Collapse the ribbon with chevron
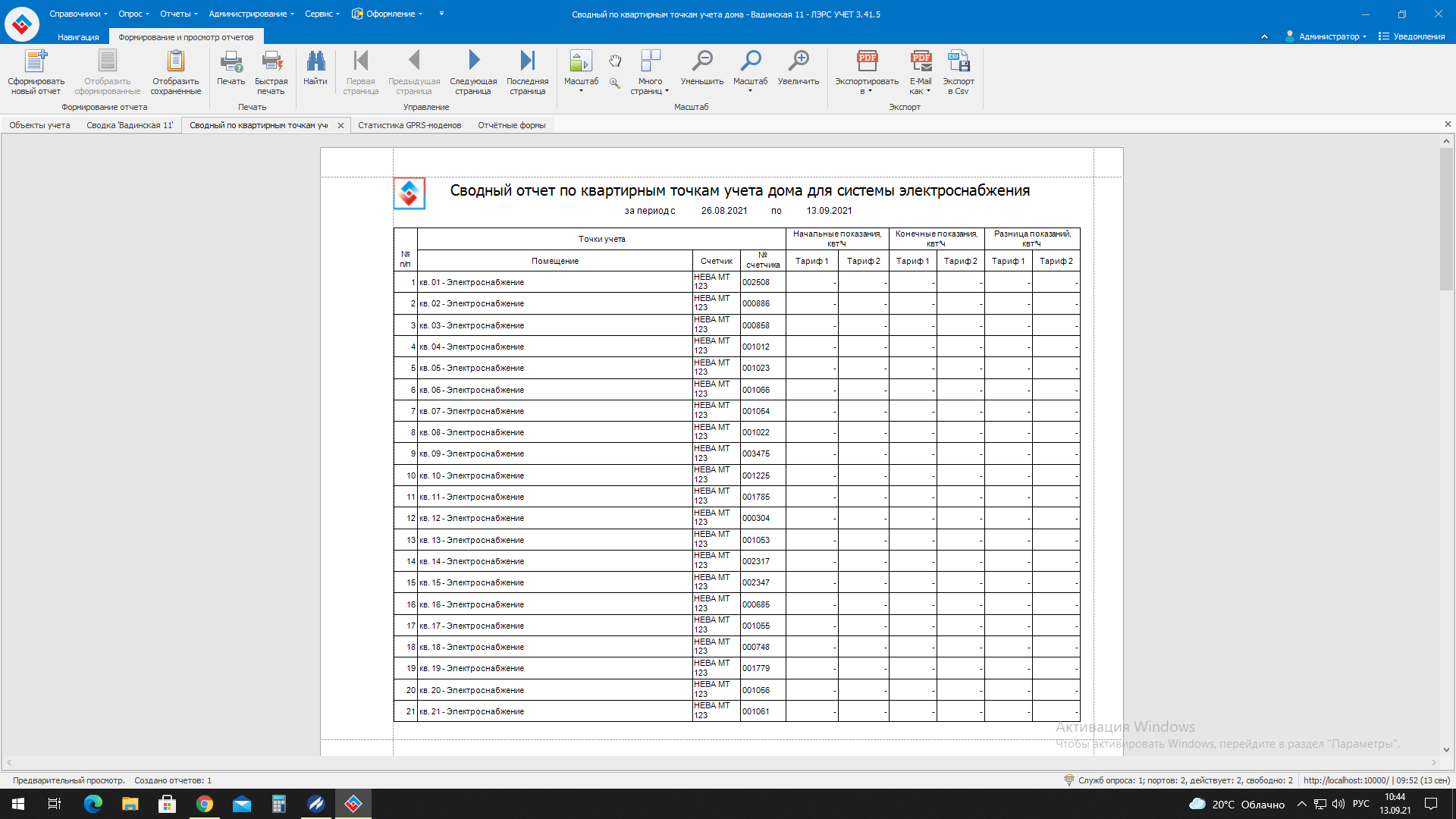 point(1264,36)
